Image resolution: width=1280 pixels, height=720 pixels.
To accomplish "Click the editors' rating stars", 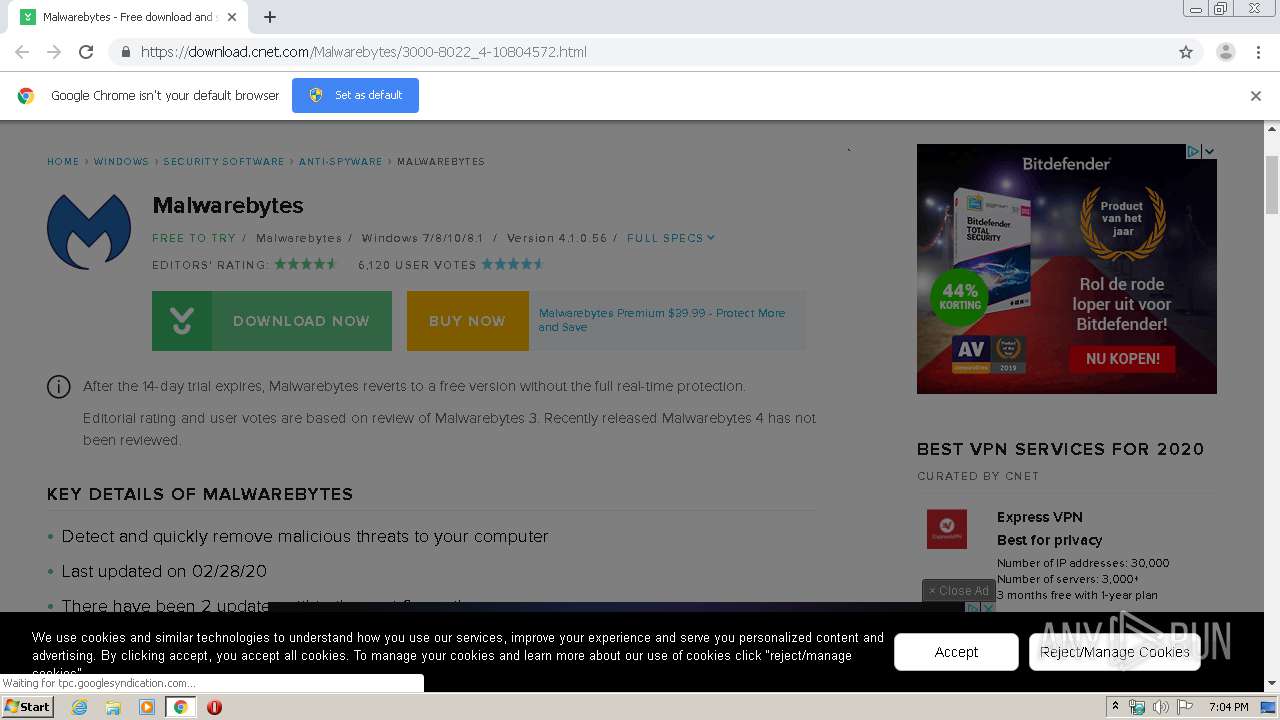I will 307,264.
